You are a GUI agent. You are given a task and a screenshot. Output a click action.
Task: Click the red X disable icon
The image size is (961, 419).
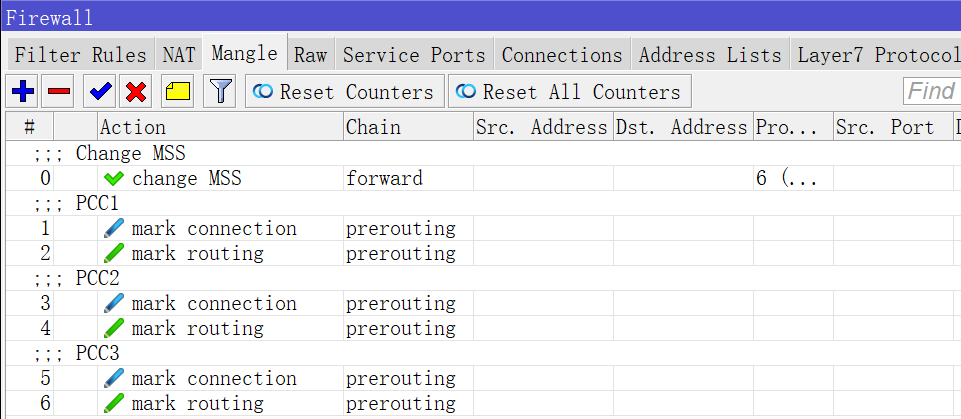pyautogui.click(x=137, y=92)
